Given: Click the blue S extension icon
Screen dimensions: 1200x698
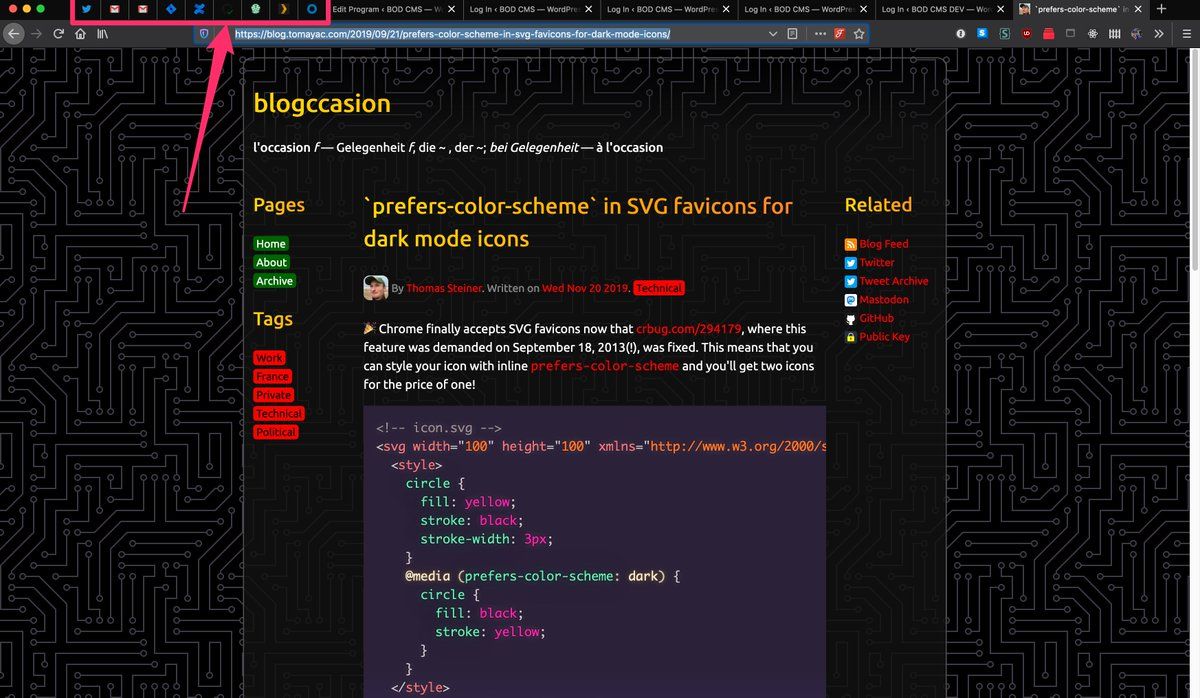Looking at the screenshot, I should coord(983,33).
